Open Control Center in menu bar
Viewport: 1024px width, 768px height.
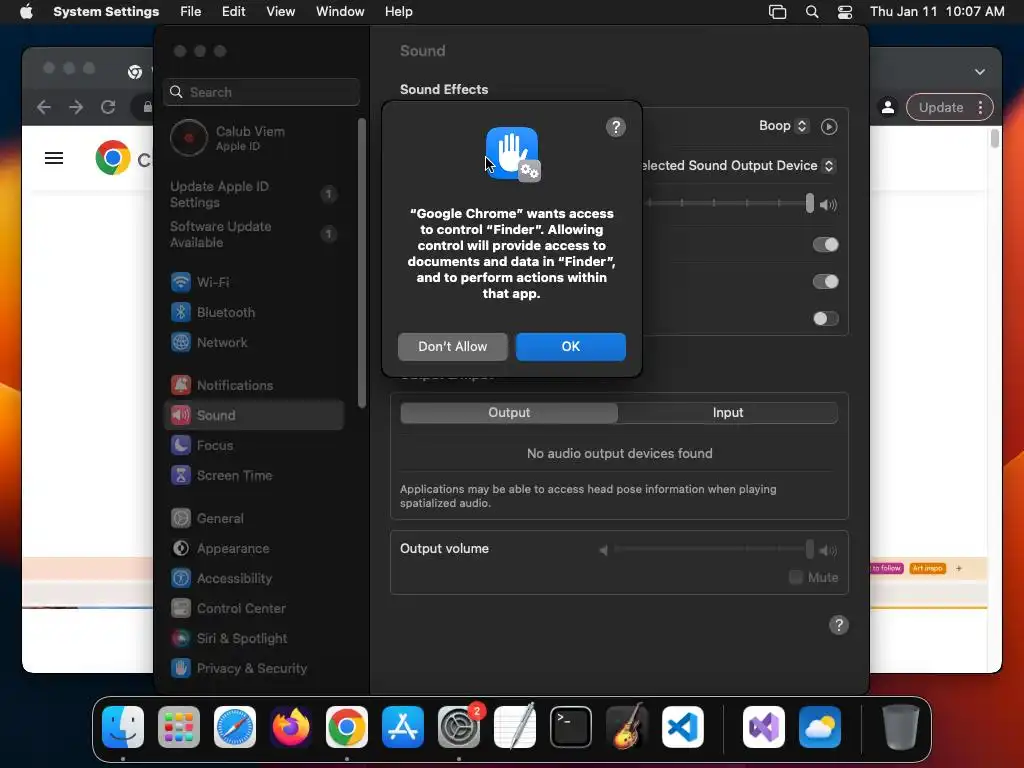click(x=845, y=12)
